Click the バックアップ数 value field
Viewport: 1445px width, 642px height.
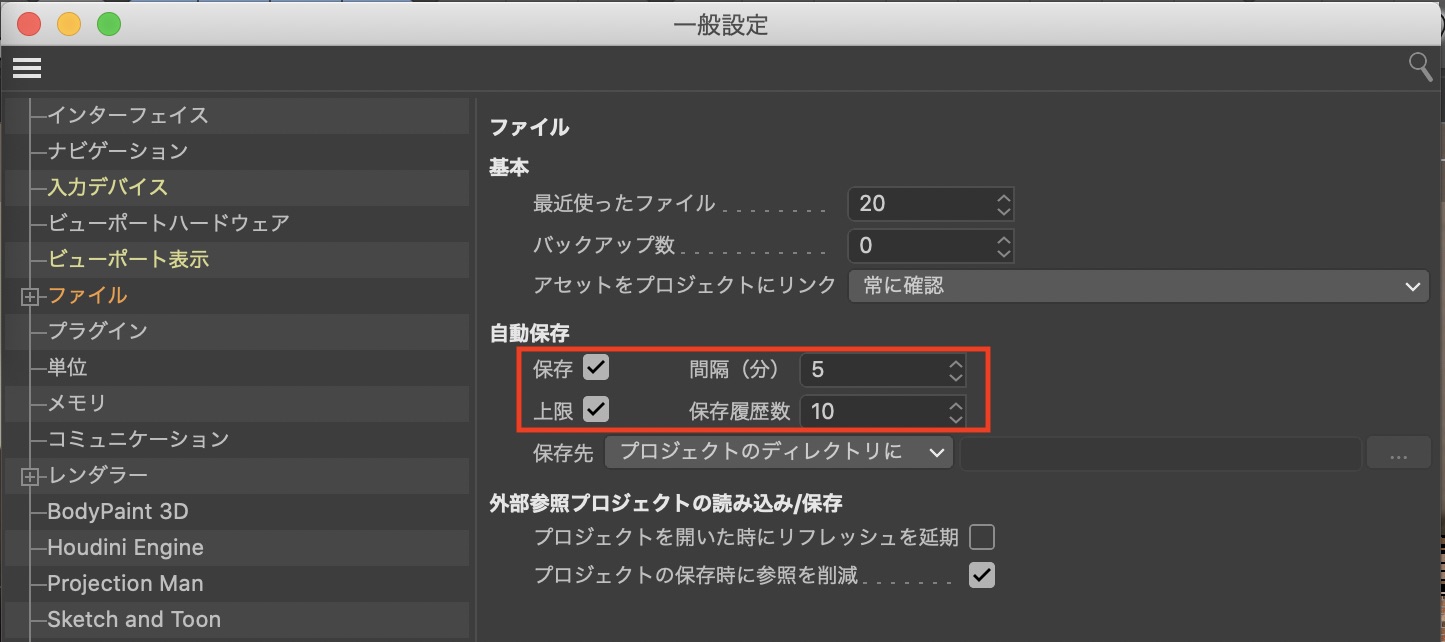tap(918, 245)
